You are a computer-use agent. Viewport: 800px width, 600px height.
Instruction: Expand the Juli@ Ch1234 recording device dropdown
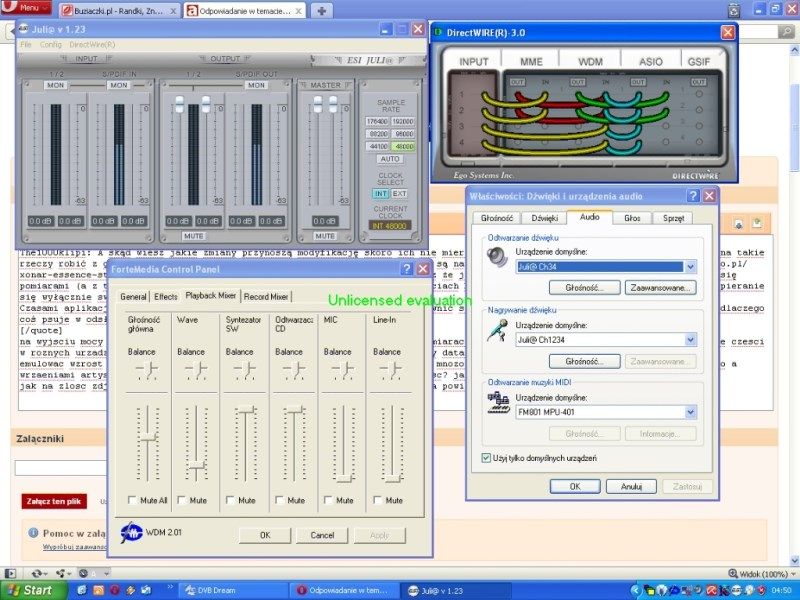(x=690, y=340)
